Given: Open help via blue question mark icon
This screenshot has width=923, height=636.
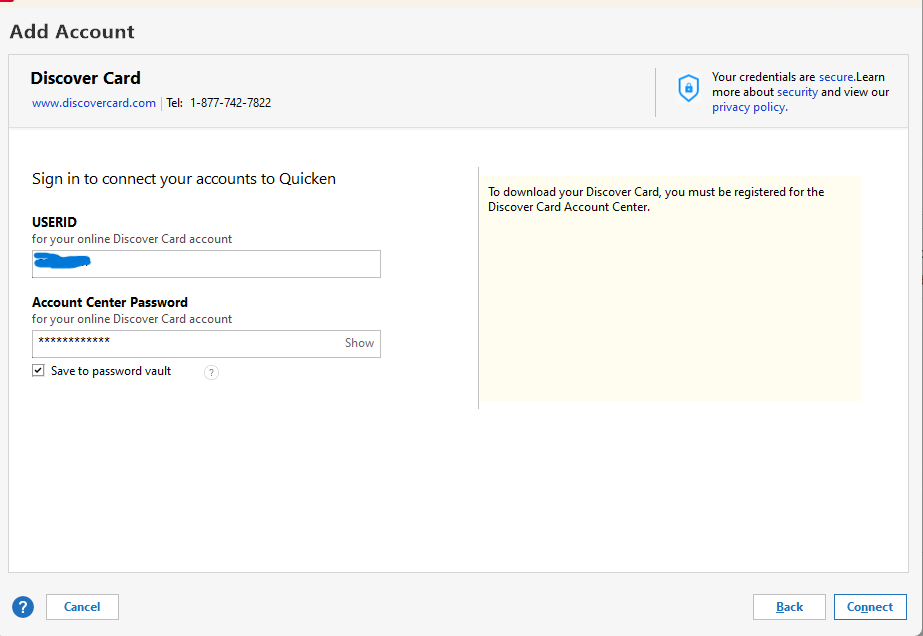Looking at the screenshot, I should [23, 607].
